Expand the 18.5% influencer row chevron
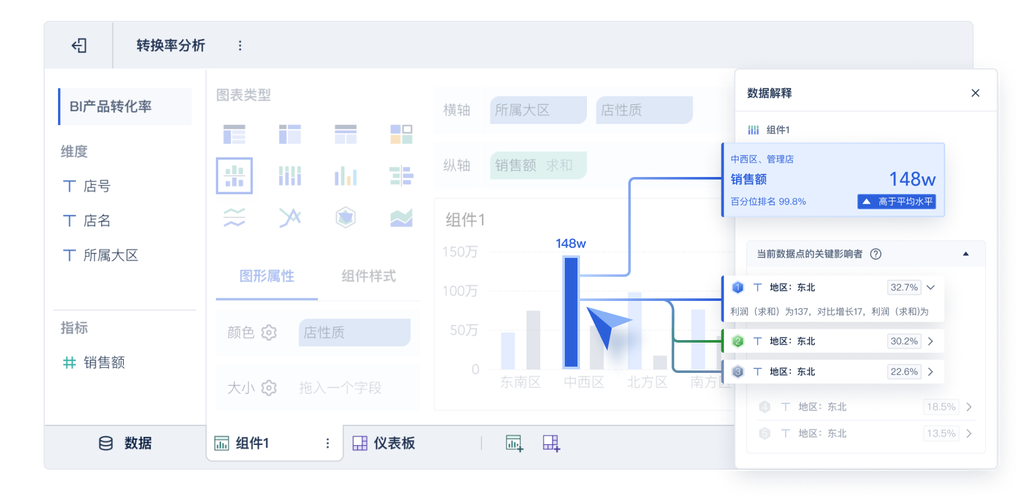Viewport: 1021px width, 500px height. click(969, 407)
